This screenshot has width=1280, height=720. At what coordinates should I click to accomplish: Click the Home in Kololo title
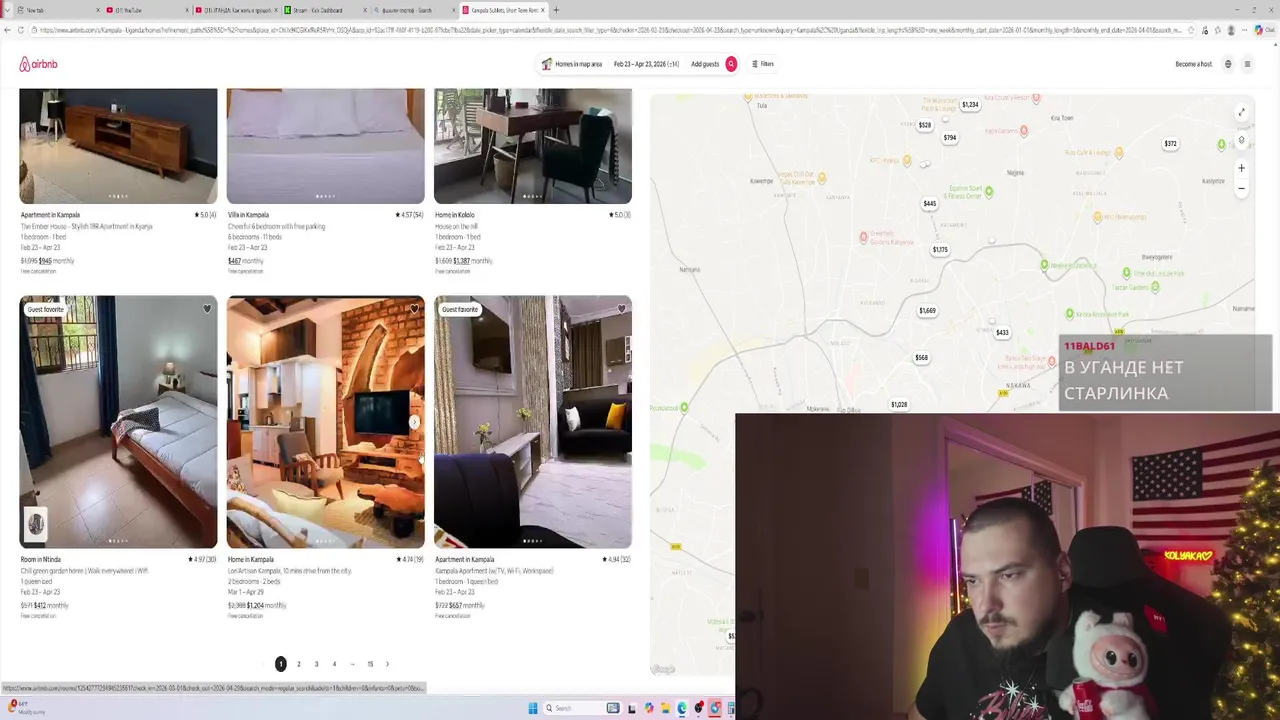click(455, 215)
